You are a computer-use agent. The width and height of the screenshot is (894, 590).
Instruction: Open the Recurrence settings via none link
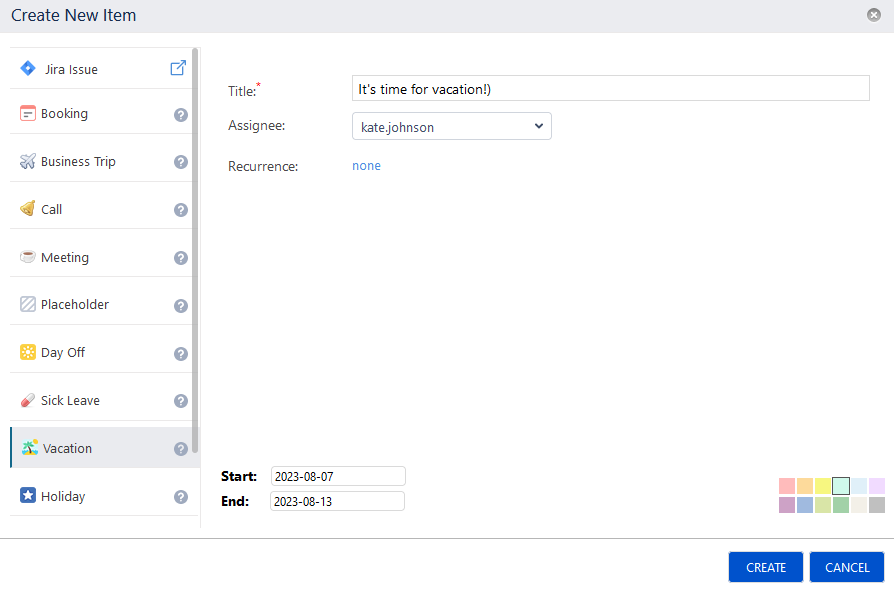click(366, 166)
